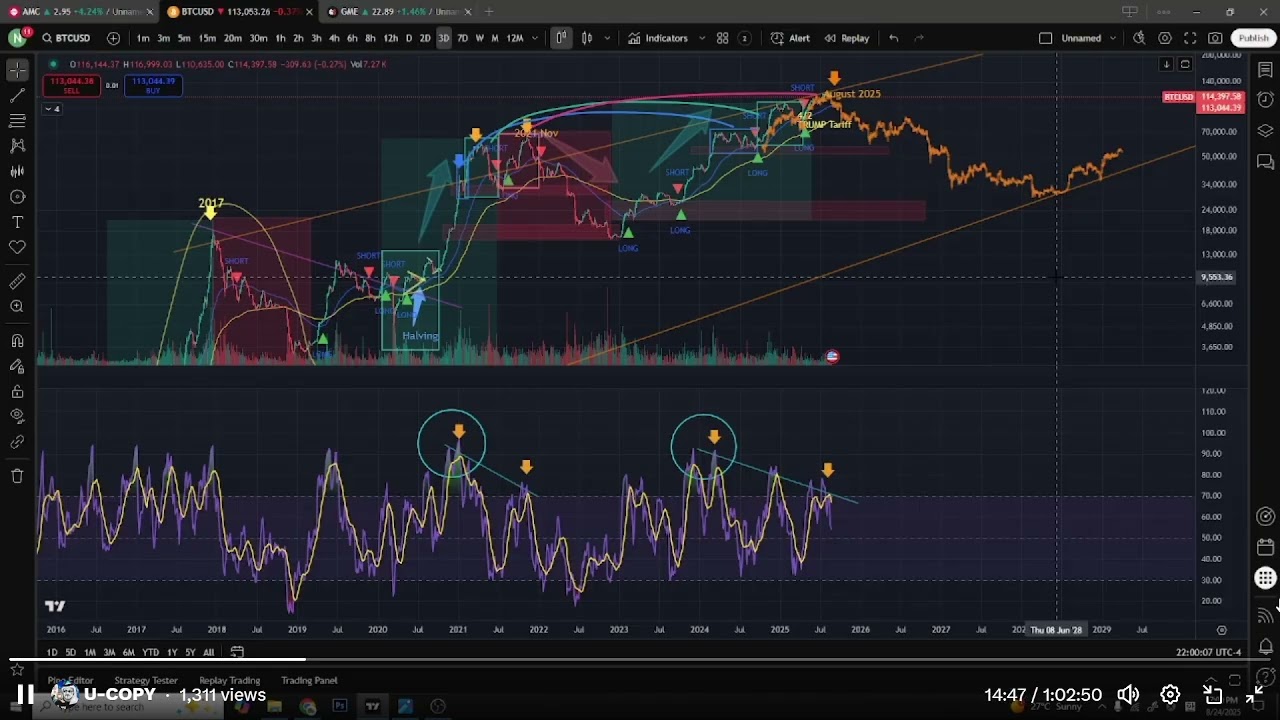
Task: Select the 1m timeframe
Action: tap(143, 38)
